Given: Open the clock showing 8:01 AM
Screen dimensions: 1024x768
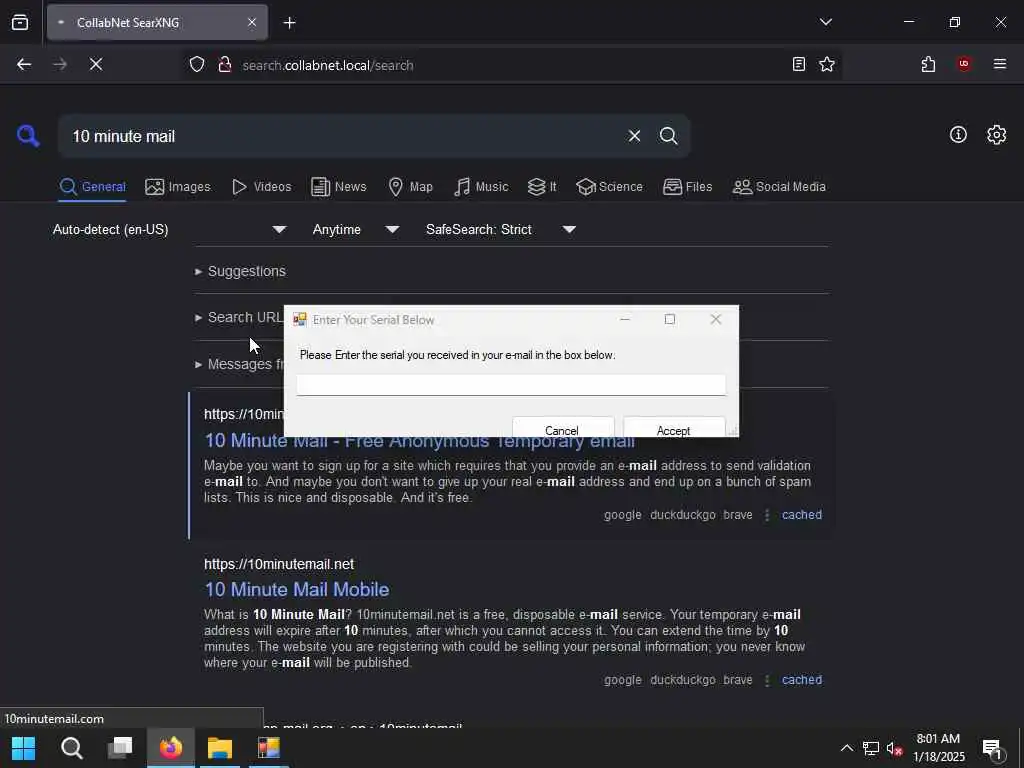Looking at the screenshot, I should (938, 748).
